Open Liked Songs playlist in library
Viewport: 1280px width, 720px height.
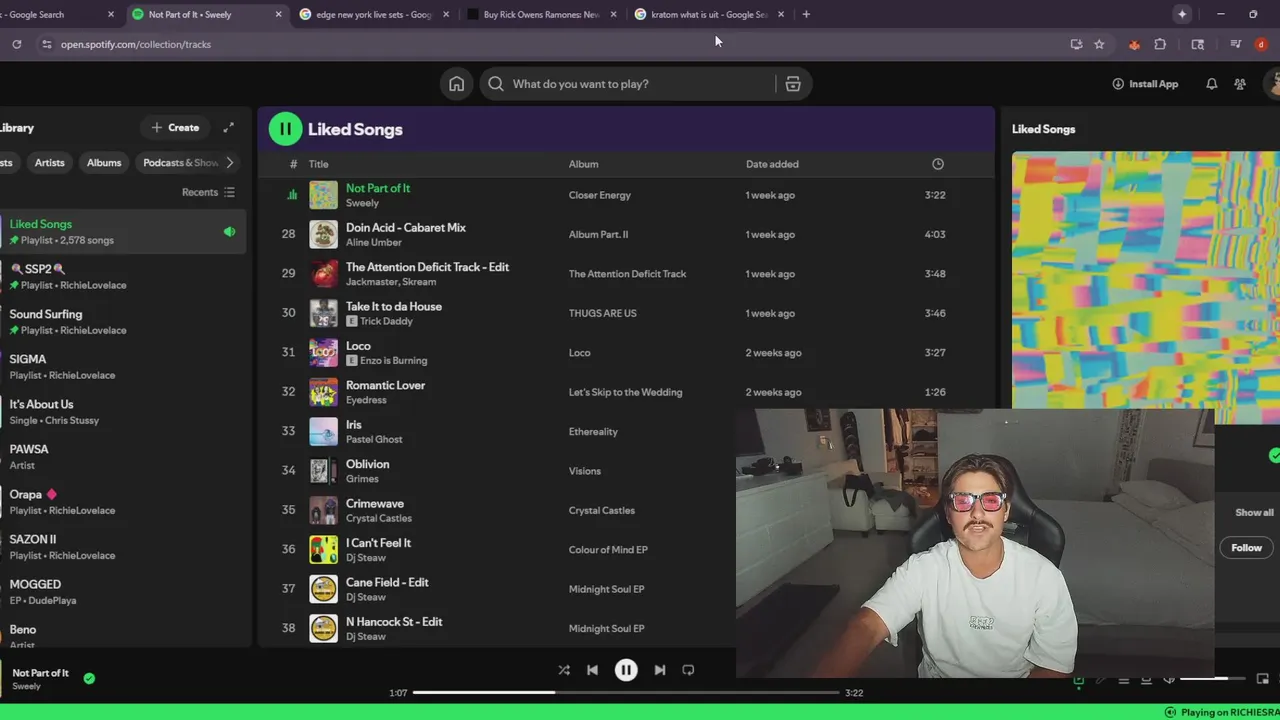[x=122, y=232]
